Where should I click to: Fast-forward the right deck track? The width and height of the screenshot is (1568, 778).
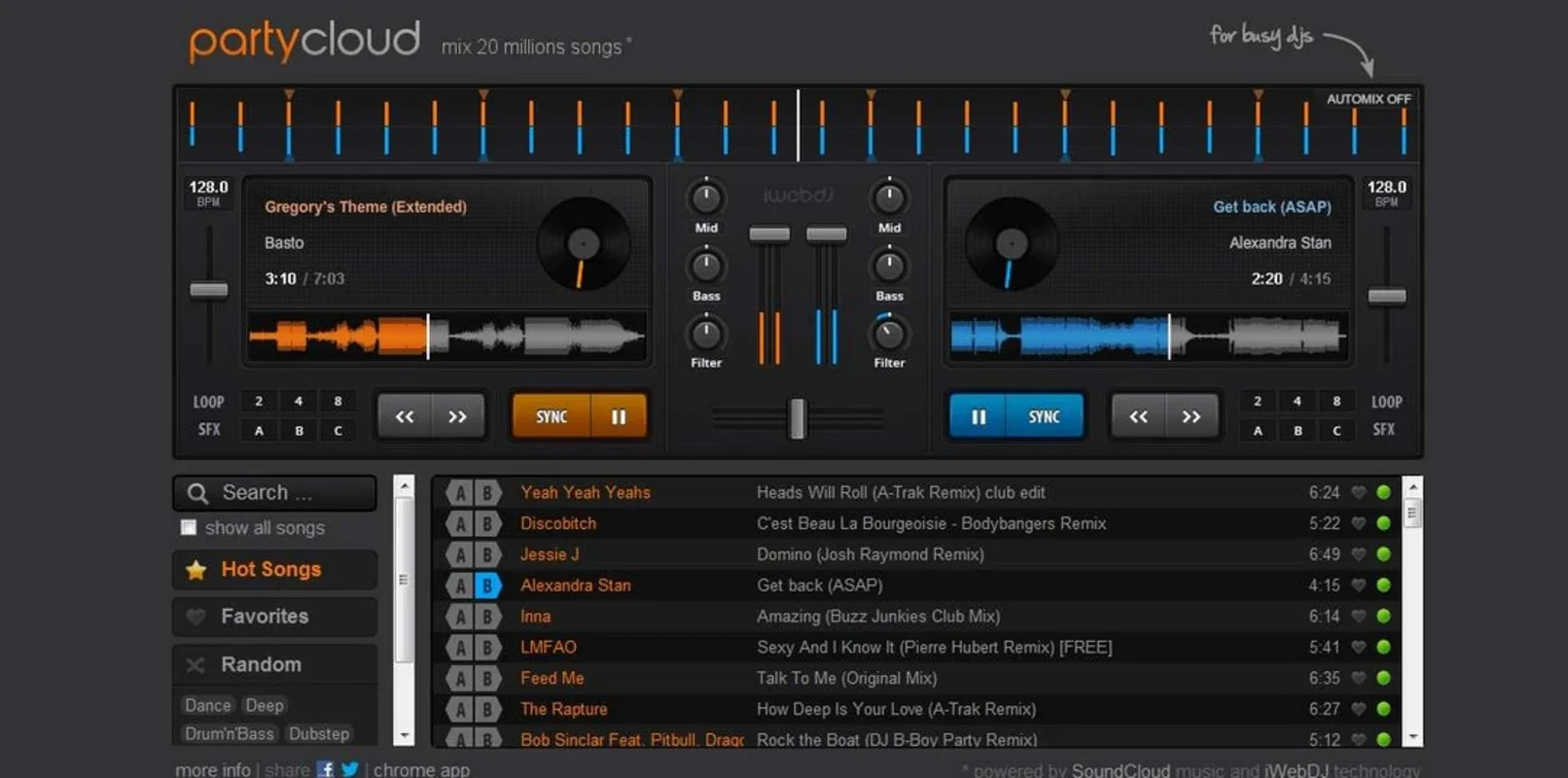point(1192,416)
